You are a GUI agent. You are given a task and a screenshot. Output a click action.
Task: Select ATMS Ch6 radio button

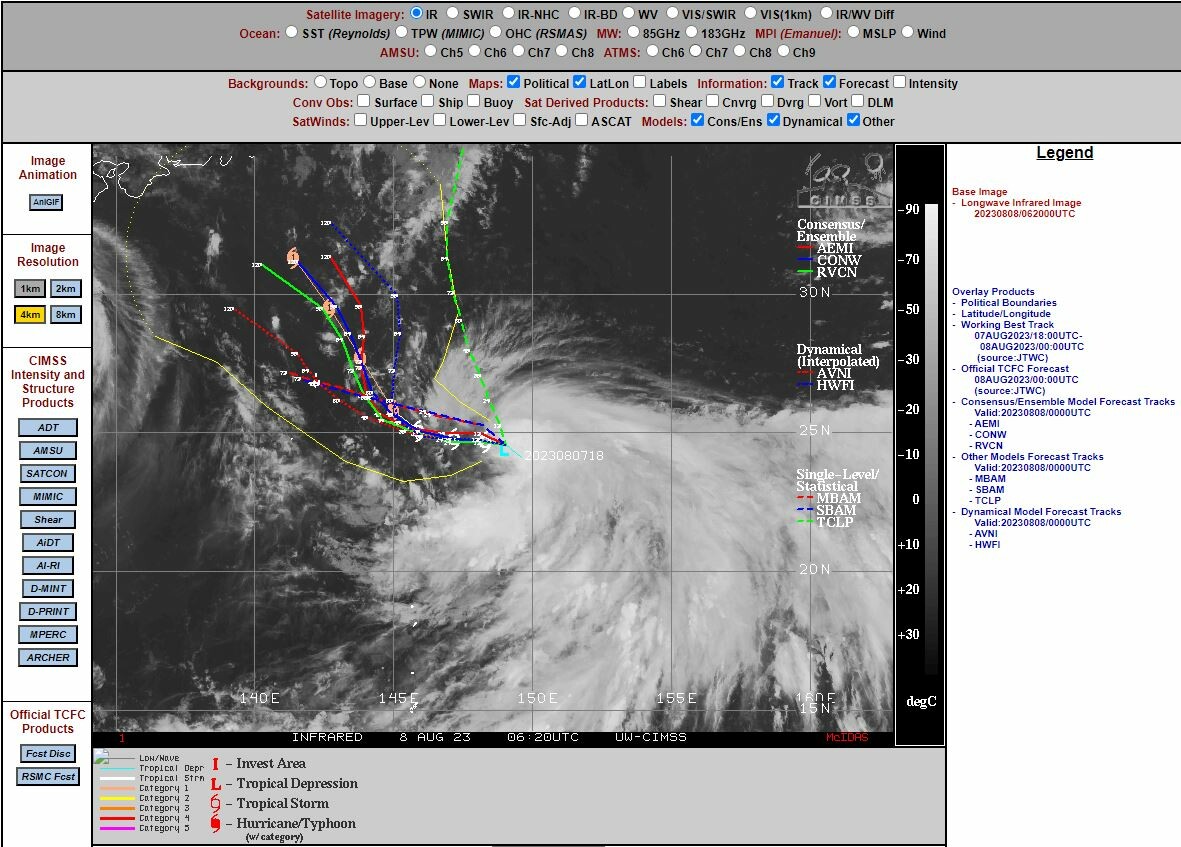[652, 50]
